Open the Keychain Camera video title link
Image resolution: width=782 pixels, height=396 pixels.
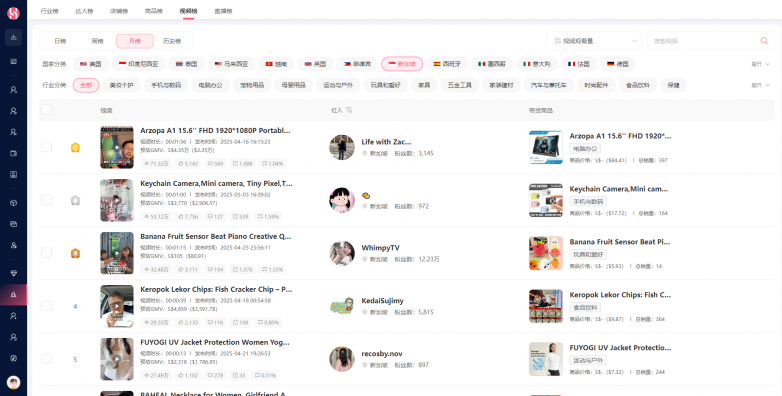click(x=215, y=184)
